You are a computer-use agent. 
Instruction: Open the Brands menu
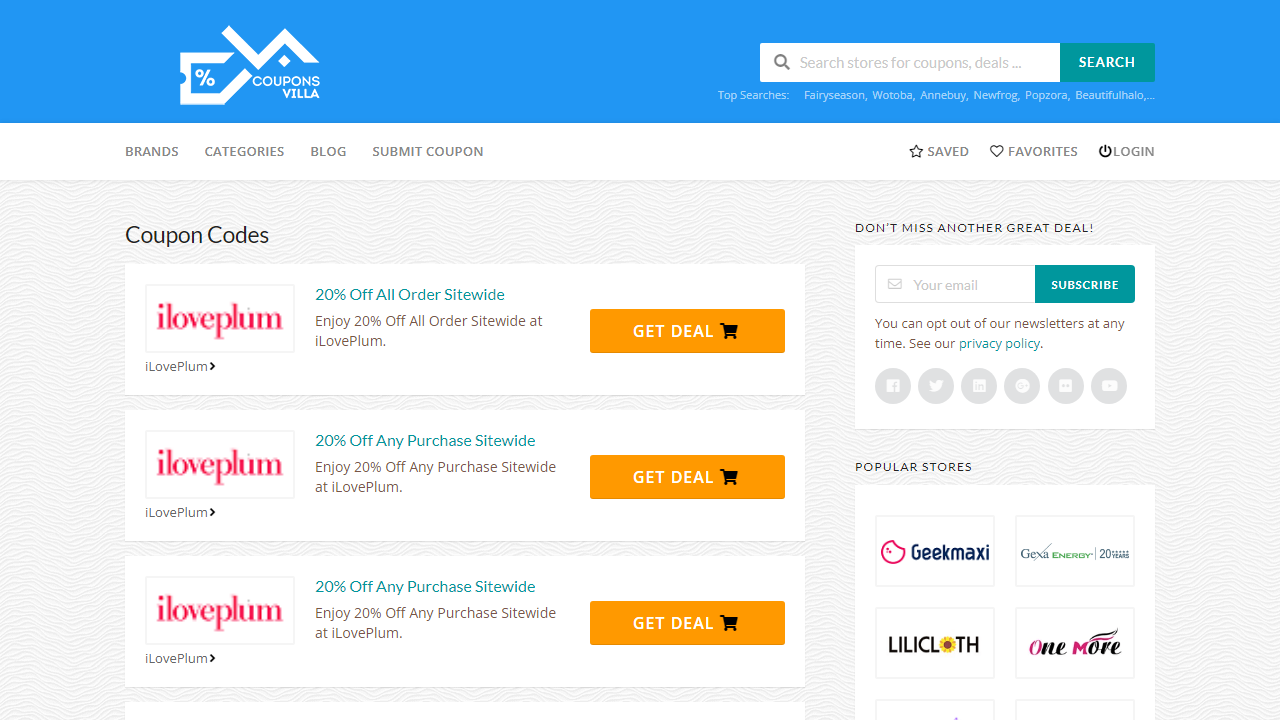coord(152,152)
